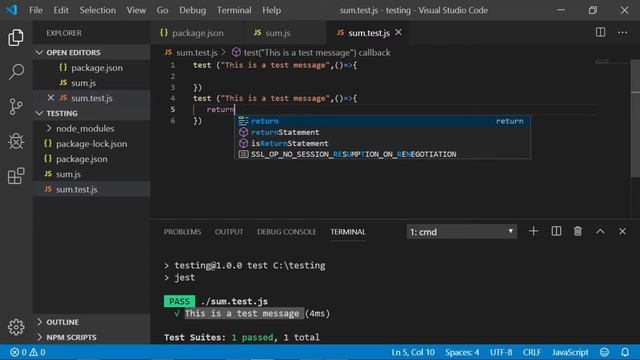Image resolution: width=640 pixels, height=360 pixels.
Task: Open the Extensions view
Action: 16,176
